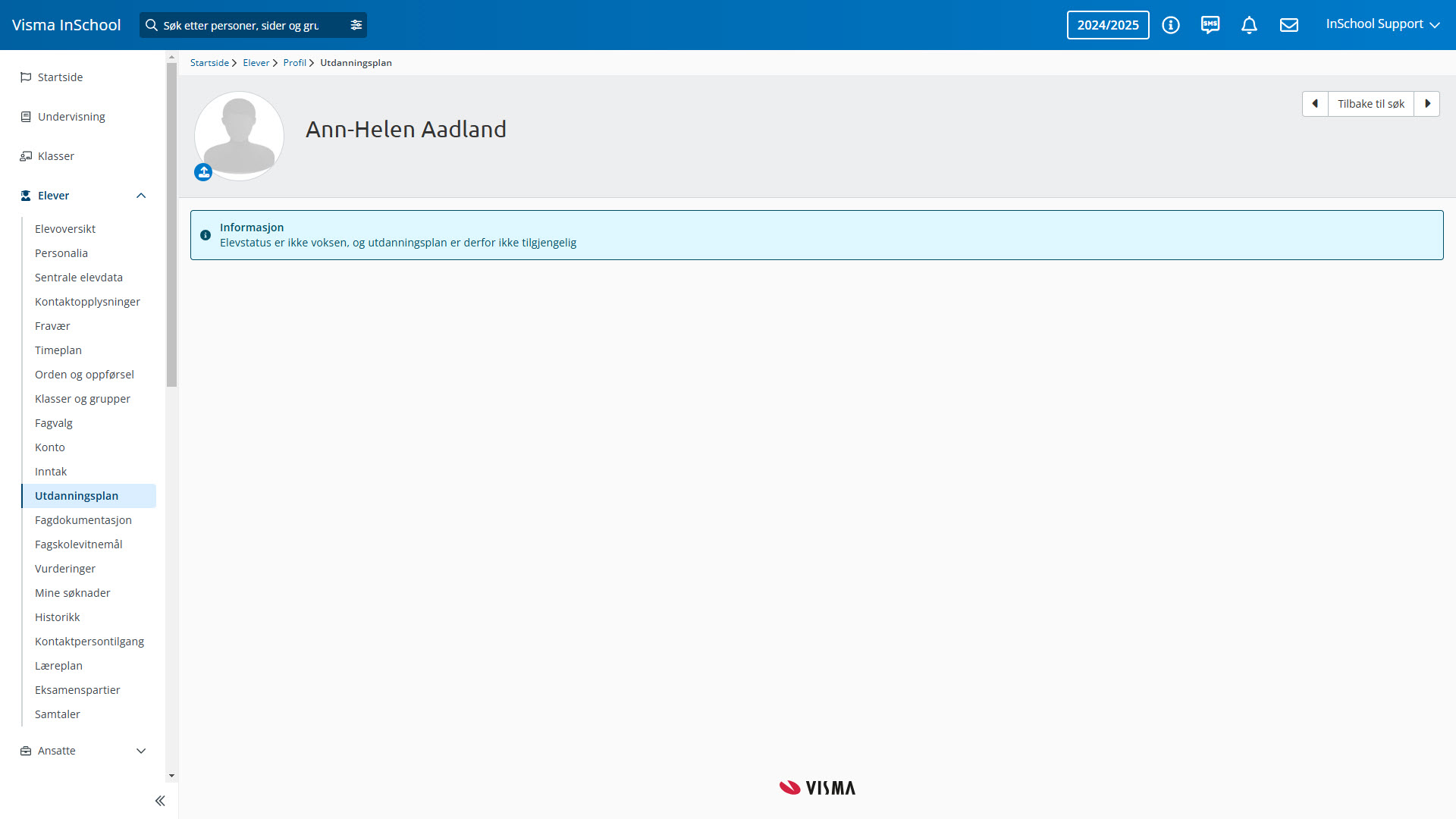This screenshot has width=1456, height=819.
Task: Select school year 2024/2025 button
Action: click(1108, 25)
